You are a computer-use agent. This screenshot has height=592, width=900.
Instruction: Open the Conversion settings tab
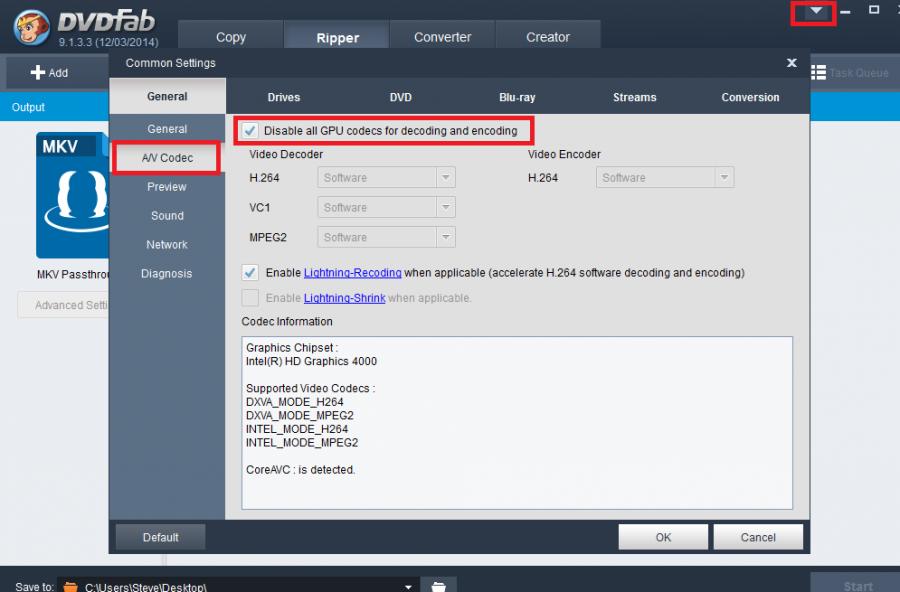click(x=750, y=97)
